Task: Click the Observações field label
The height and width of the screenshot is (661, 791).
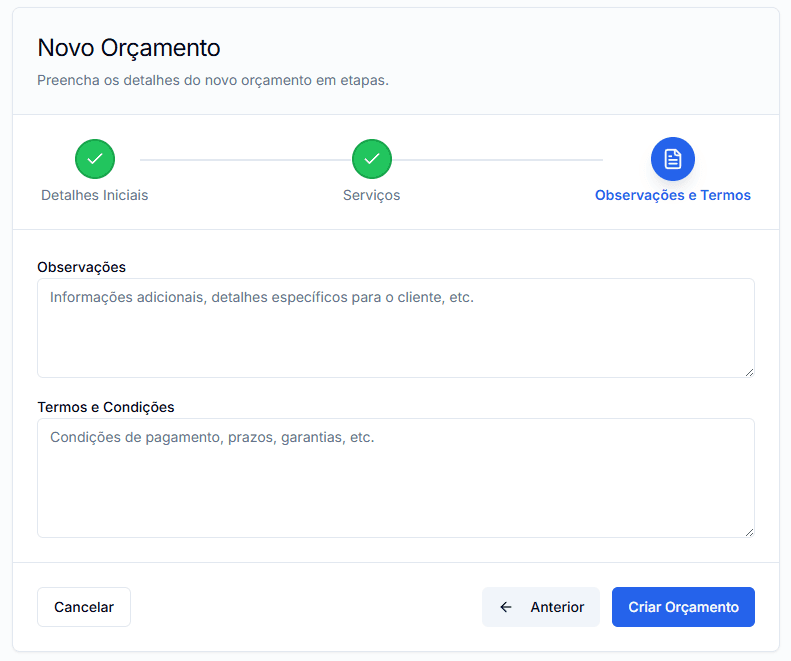Action: tap(81, 267)
